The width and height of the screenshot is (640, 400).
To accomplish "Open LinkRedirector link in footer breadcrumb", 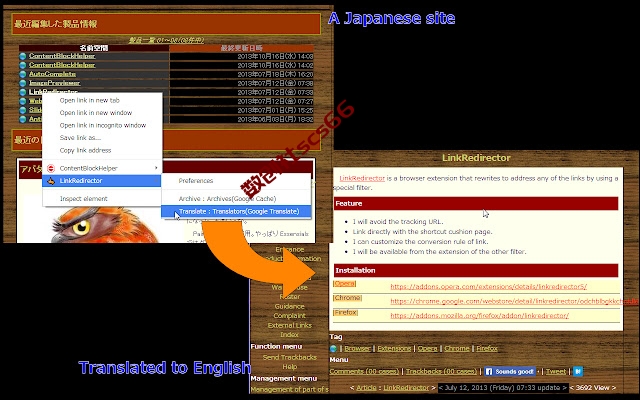I will (406, 388).
